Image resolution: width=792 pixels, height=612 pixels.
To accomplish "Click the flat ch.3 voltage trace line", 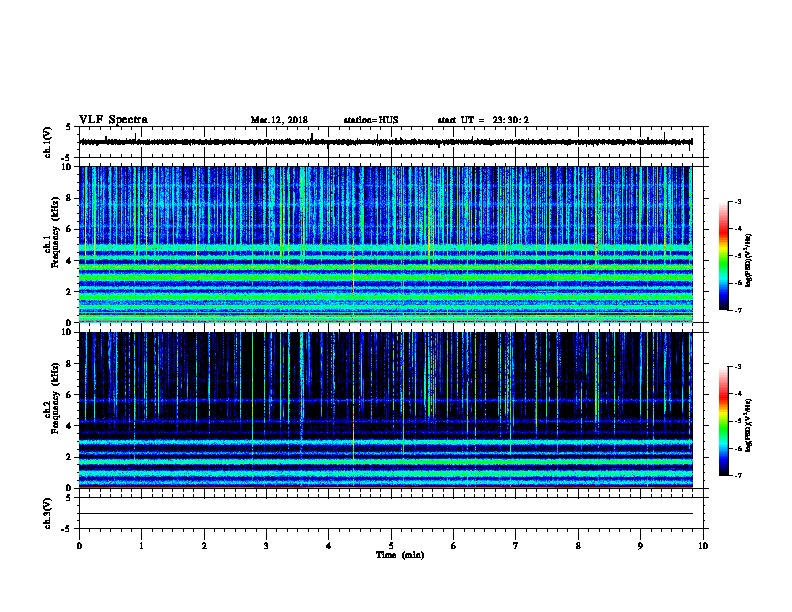I will [386, 514].
